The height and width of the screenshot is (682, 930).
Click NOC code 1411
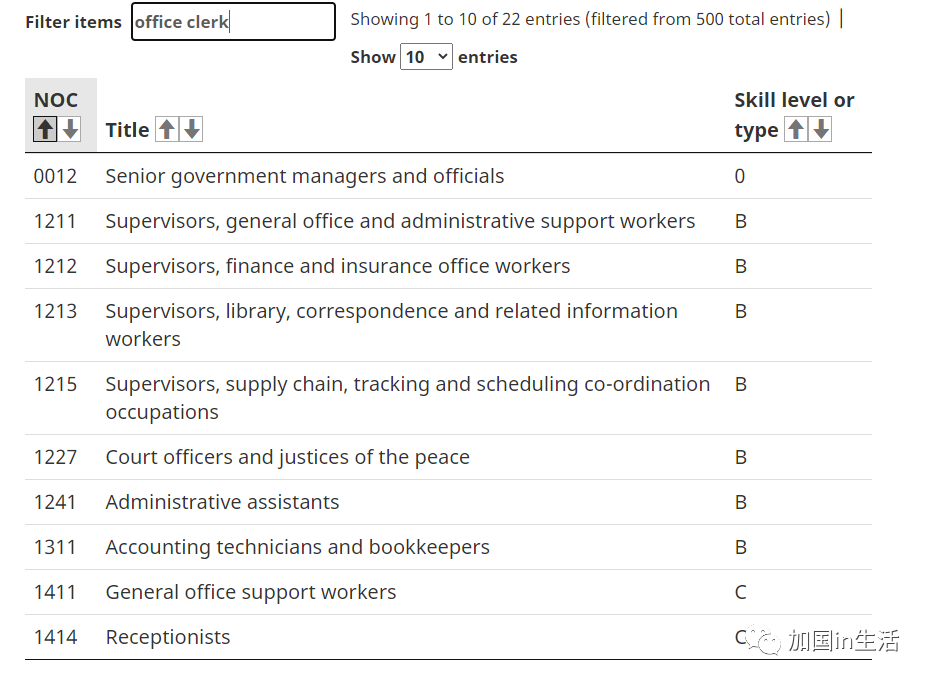(x=55, y=592)
